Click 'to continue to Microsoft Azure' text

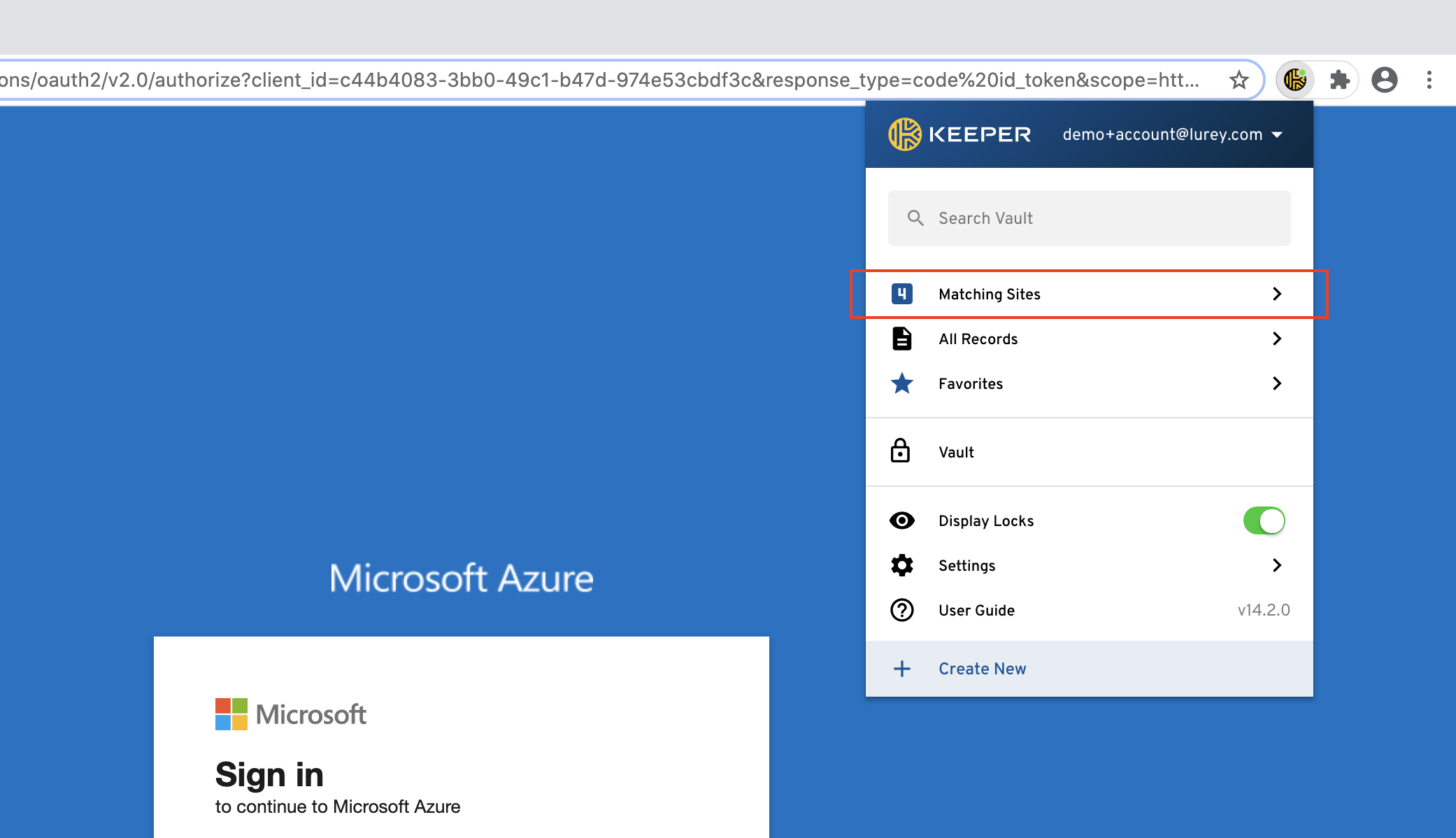338,807
